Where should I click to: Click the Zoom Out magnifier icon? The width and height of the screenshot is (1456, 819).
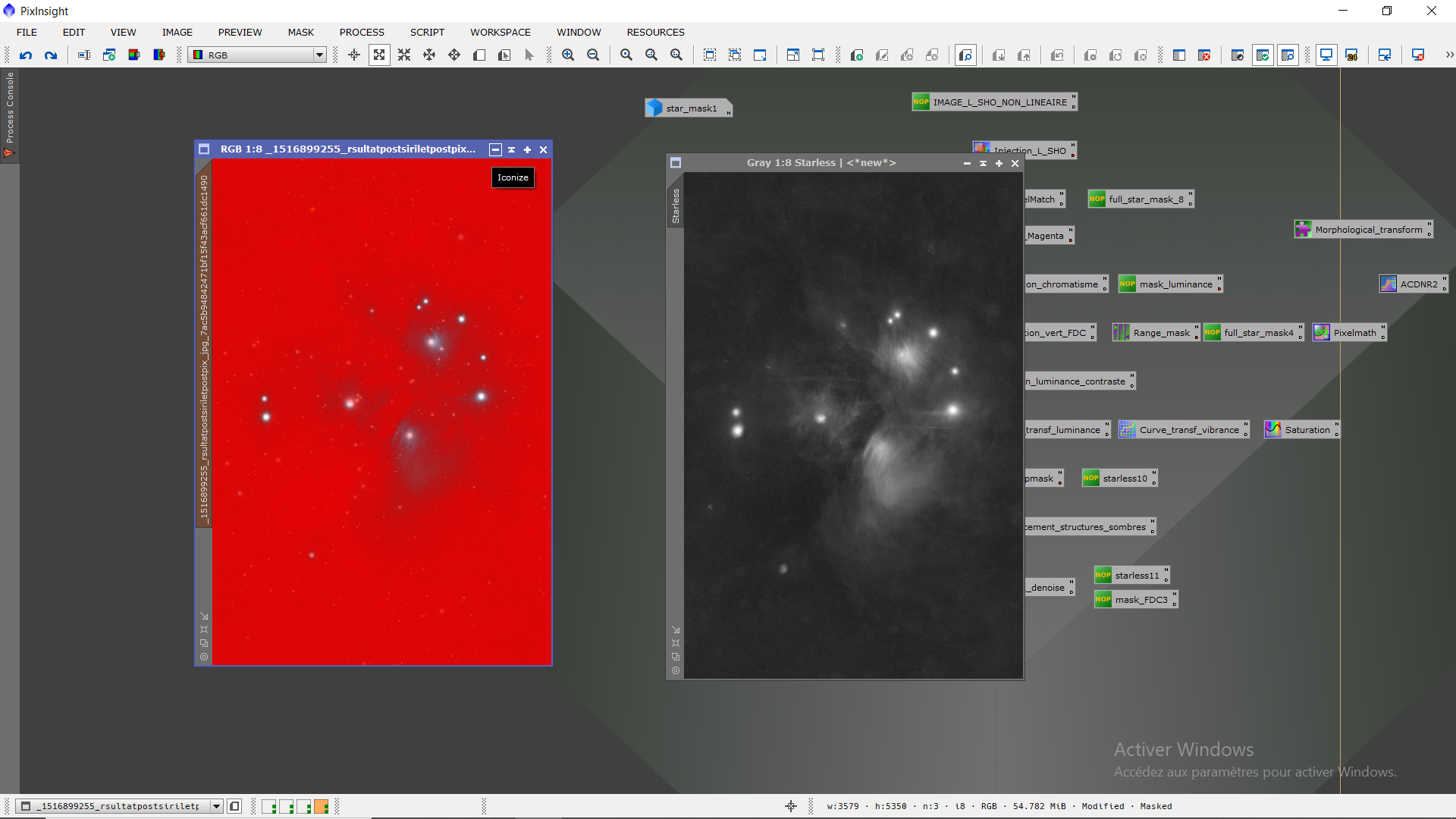click(x=593, y=55)
